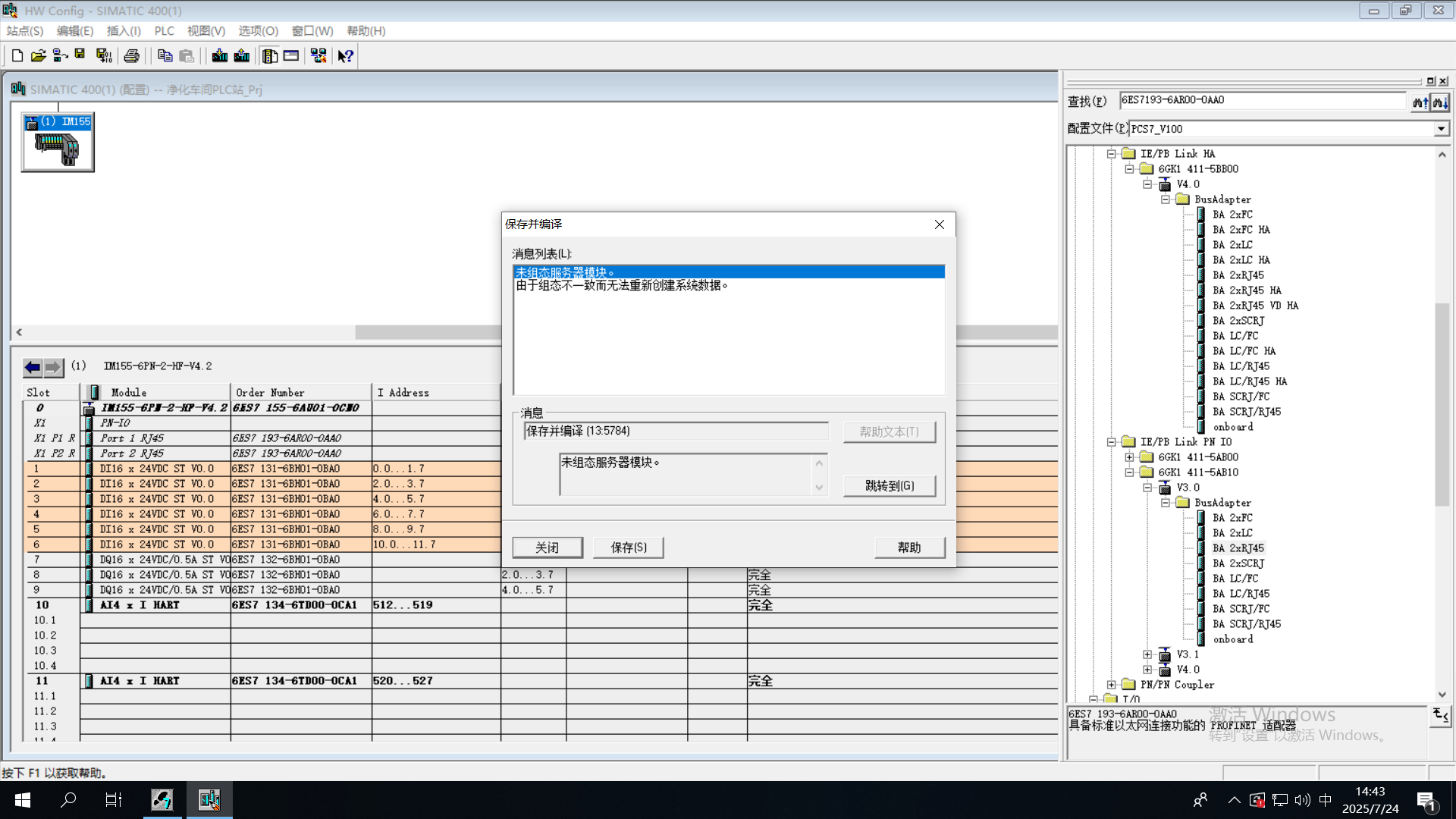Open the PLC menu
The image size is (1456, 819).
pos(165,31)
